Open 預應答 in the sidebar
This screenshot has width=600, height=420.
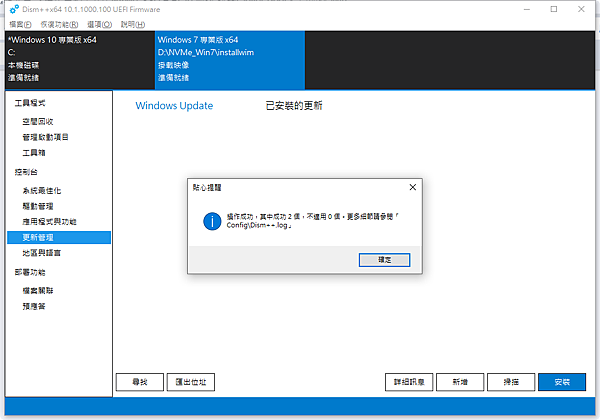34,306
